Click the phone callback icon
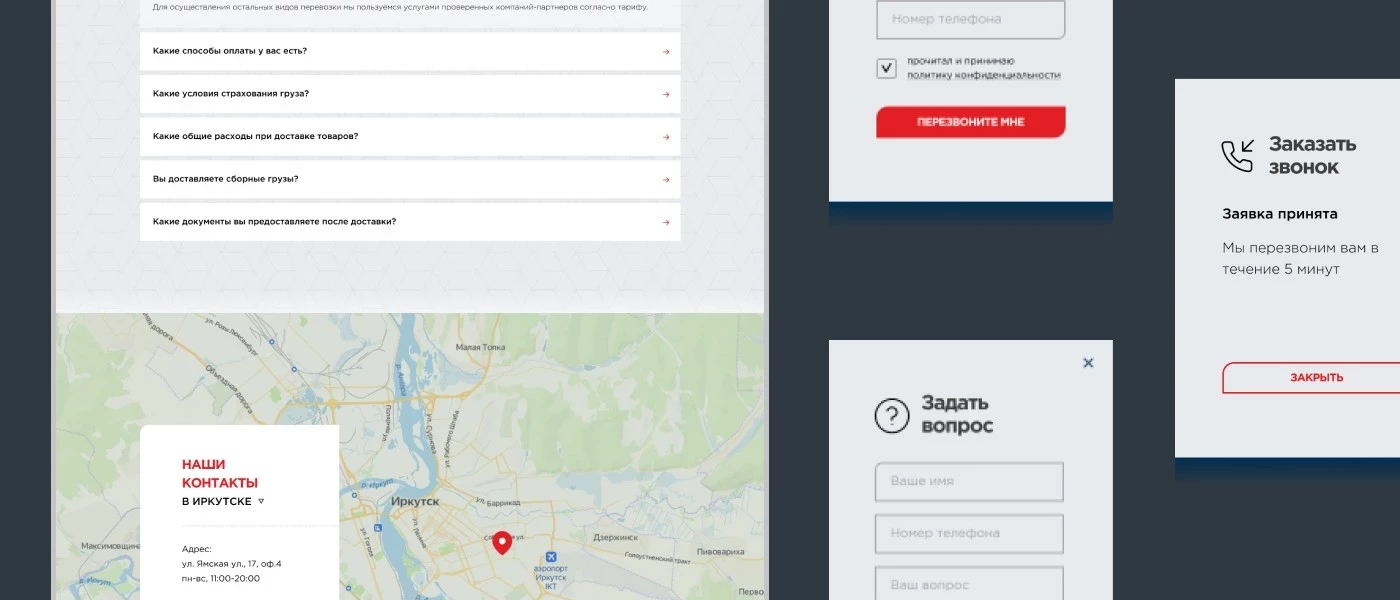Screen dimensions: 1400x600 1237,156
